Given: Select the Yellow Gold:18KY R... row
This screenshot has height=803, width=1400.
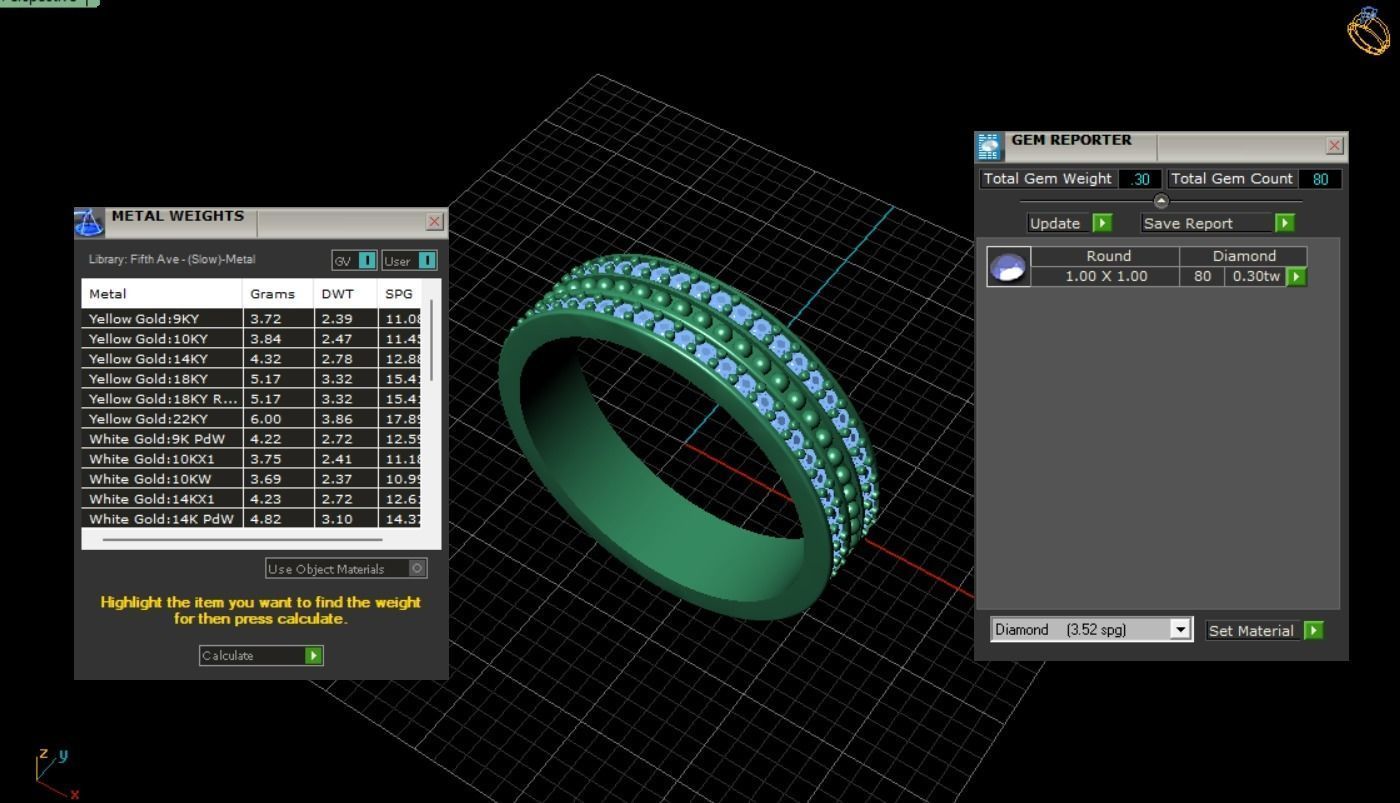Looking at the screenshot, I should coord(252,398).
